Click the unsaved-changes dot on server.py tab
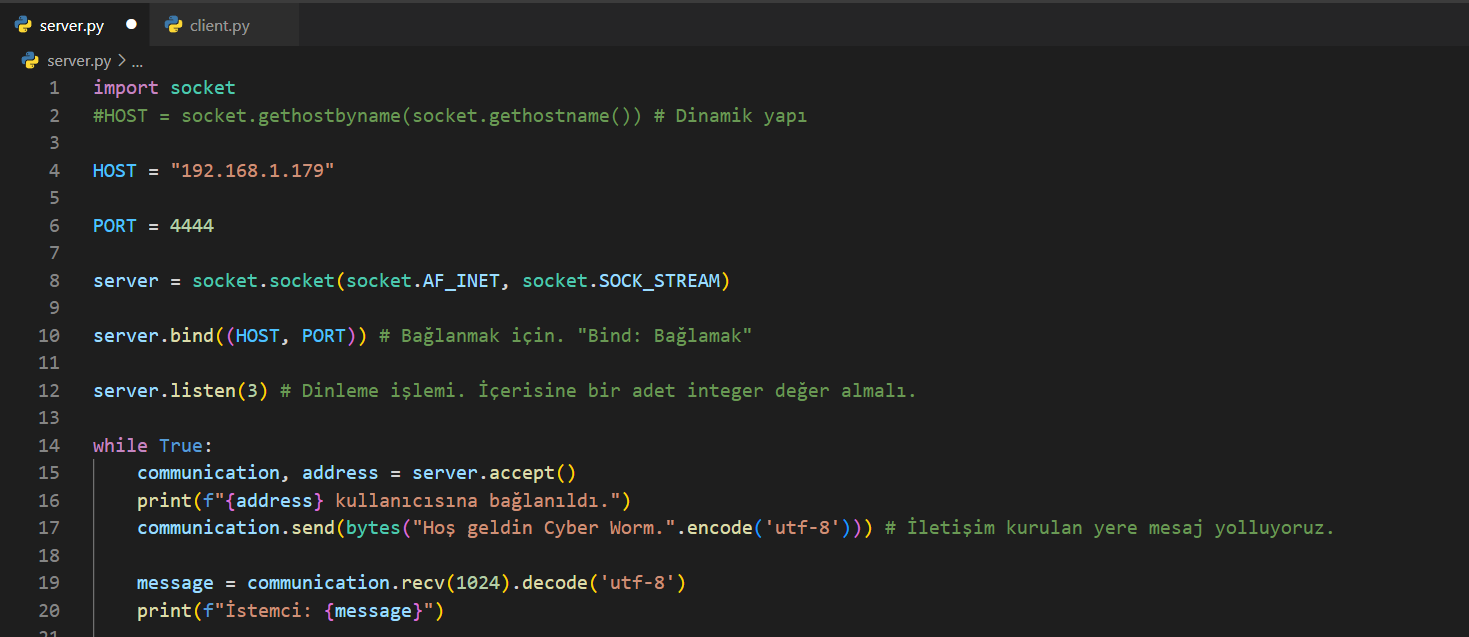The image size is (1469, 637). pos(131,25)
